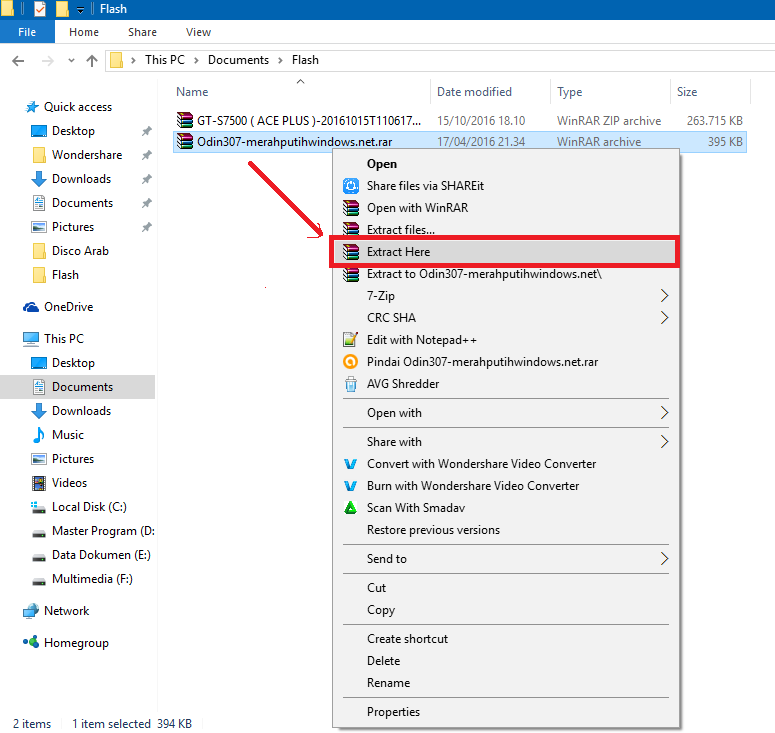This screenshot has width=775, height=733.
Task: Click the Homegroup icon in sidebar
Action: pos(31,642)
